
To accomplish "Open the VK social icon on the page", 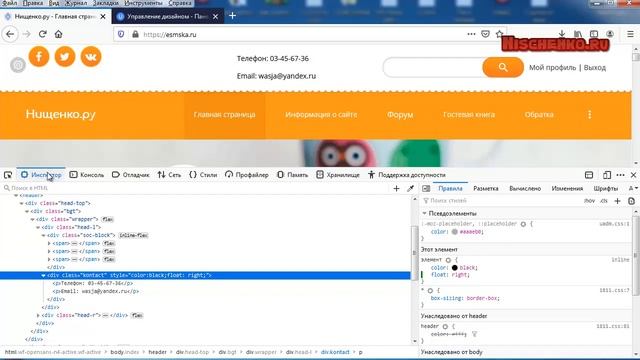I will 91,56.
